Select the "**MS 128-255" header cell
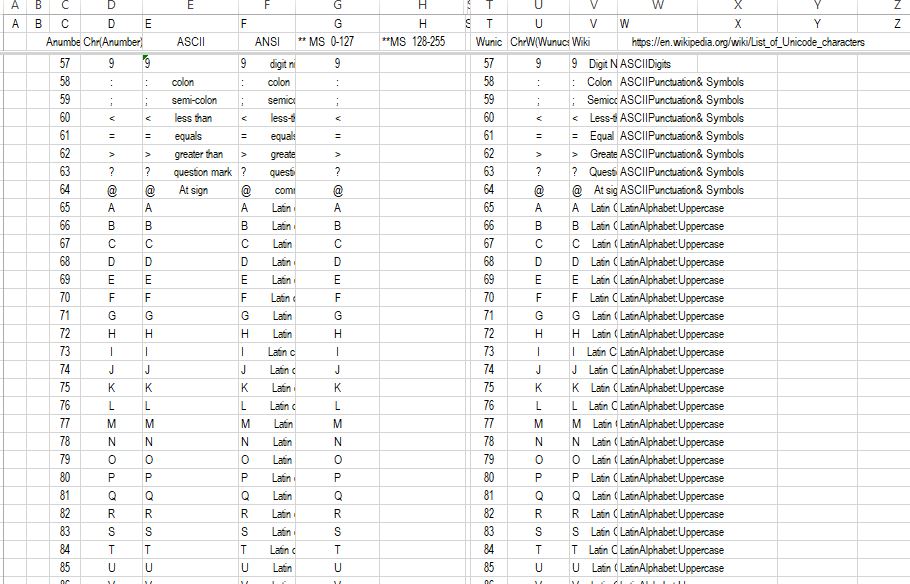The image size is (910, 584). pyautogui.click(x=422, y=42)
